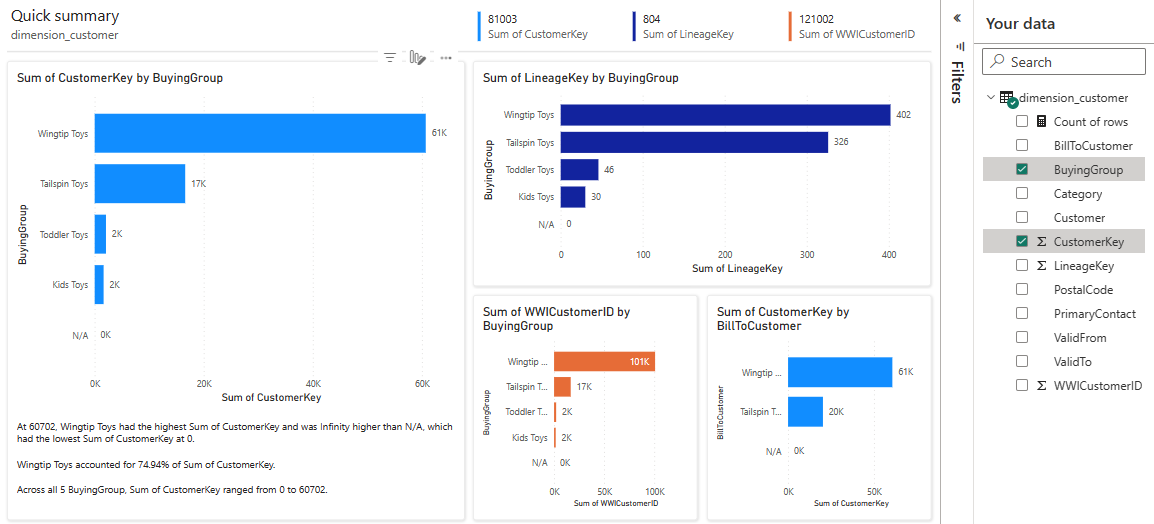
Task: Click the filter icon above Filters label
Action: [957, 46]
